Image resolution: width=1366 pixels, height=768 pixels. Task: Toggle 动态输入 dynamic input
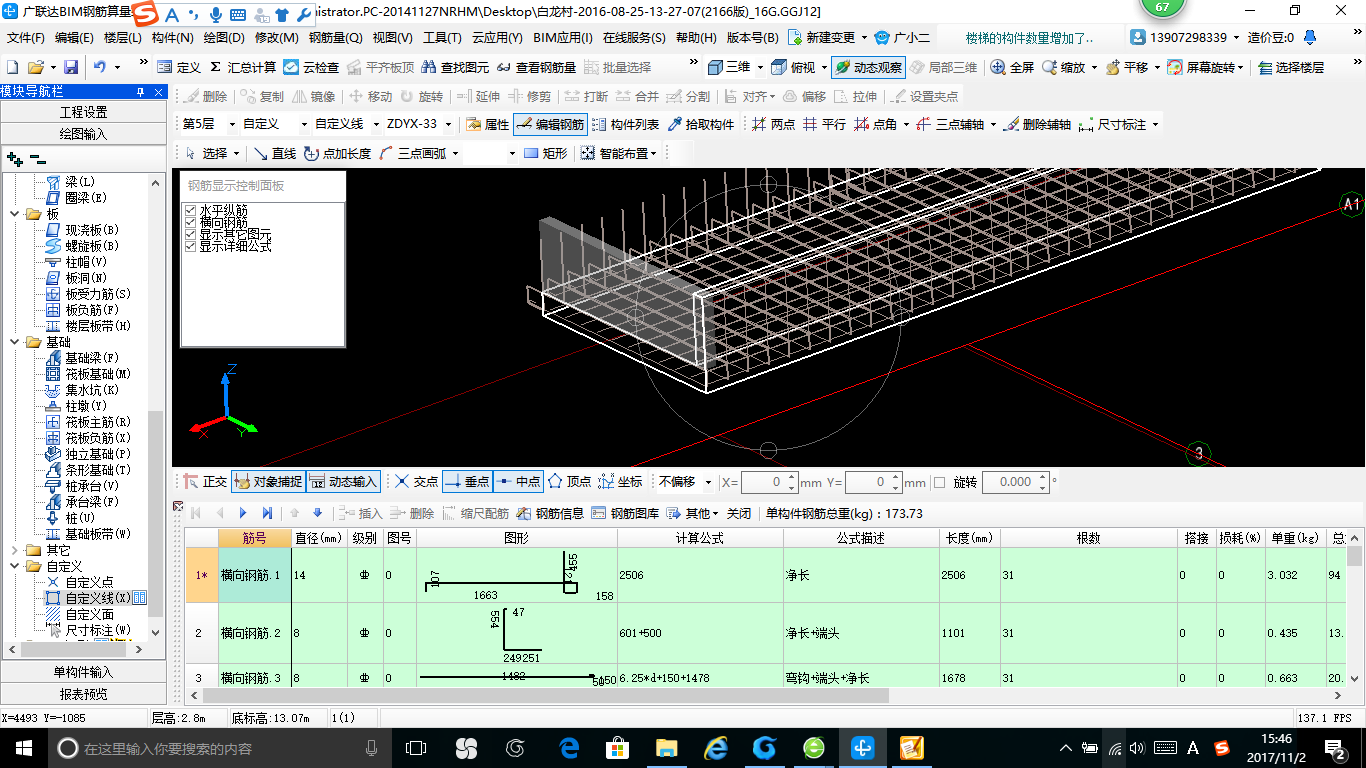click(x=343, y=481)
